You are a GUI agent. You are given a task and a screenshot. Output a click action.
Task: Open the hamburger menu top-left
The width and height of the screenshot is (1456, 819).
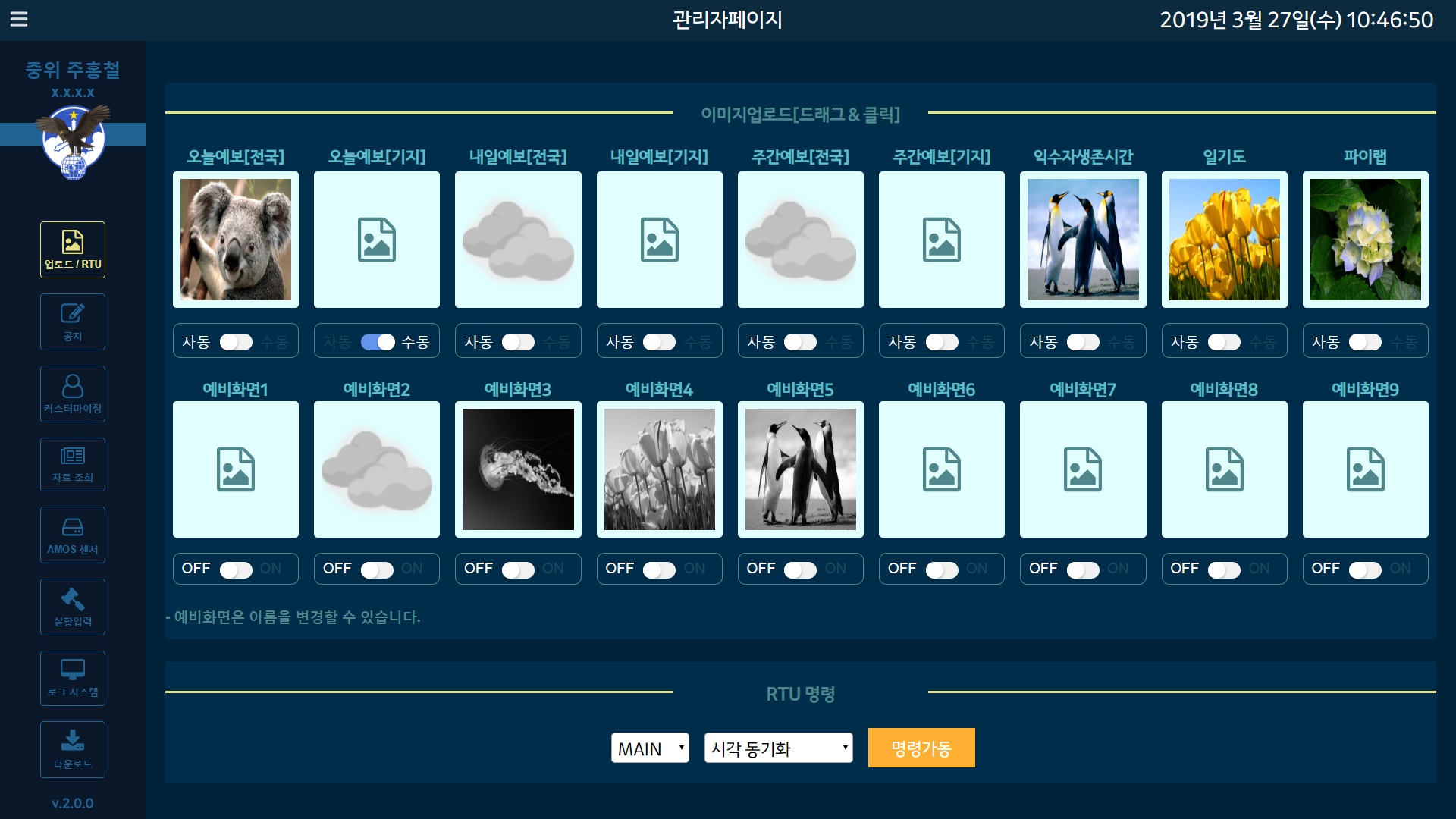pyautogui.click(x=19, y=17)
